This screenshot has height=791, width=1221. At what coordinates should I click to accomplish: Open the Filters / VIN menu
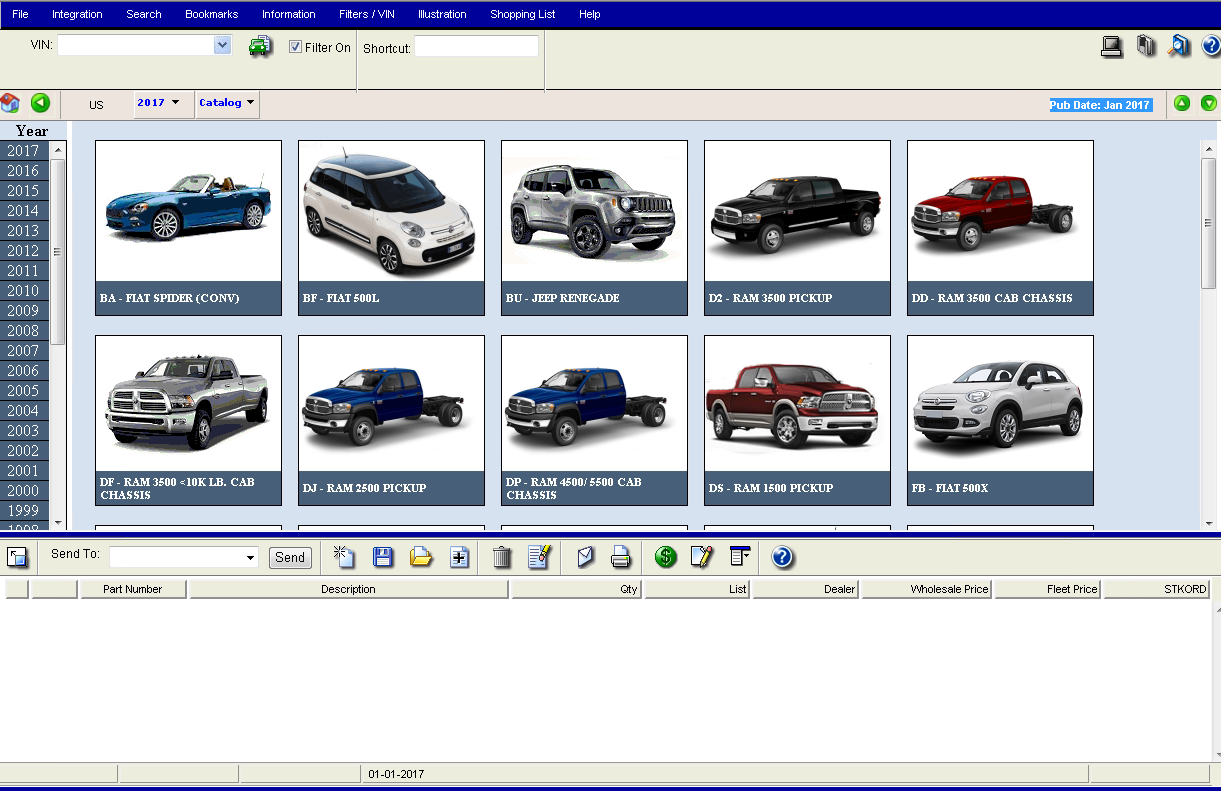tap(367, 14)
